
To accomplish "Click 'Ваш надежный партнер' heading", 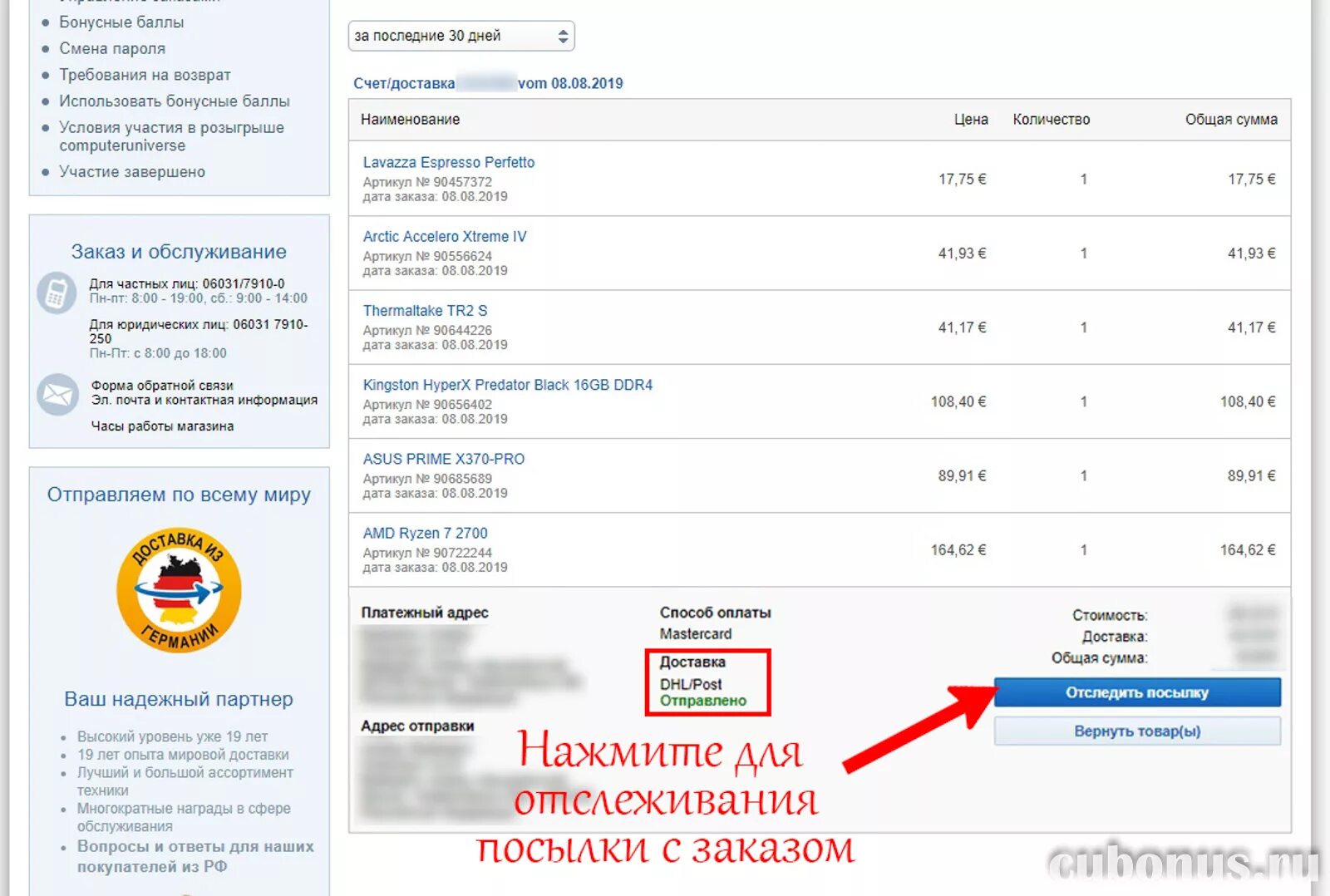I will tap(179, 699).
